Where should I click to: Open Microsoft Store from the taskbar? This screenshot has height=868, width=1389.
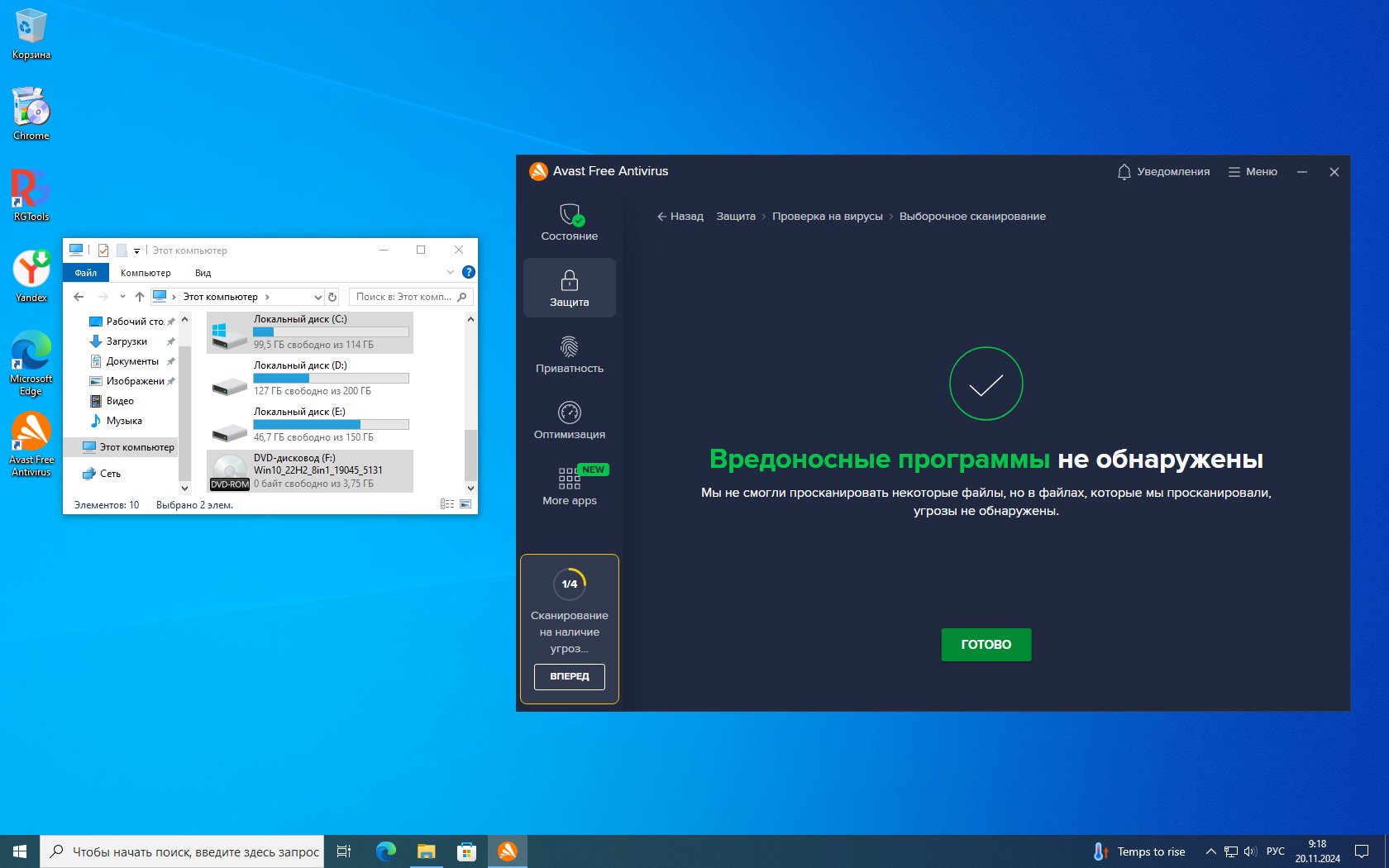(x=466, y=851)
